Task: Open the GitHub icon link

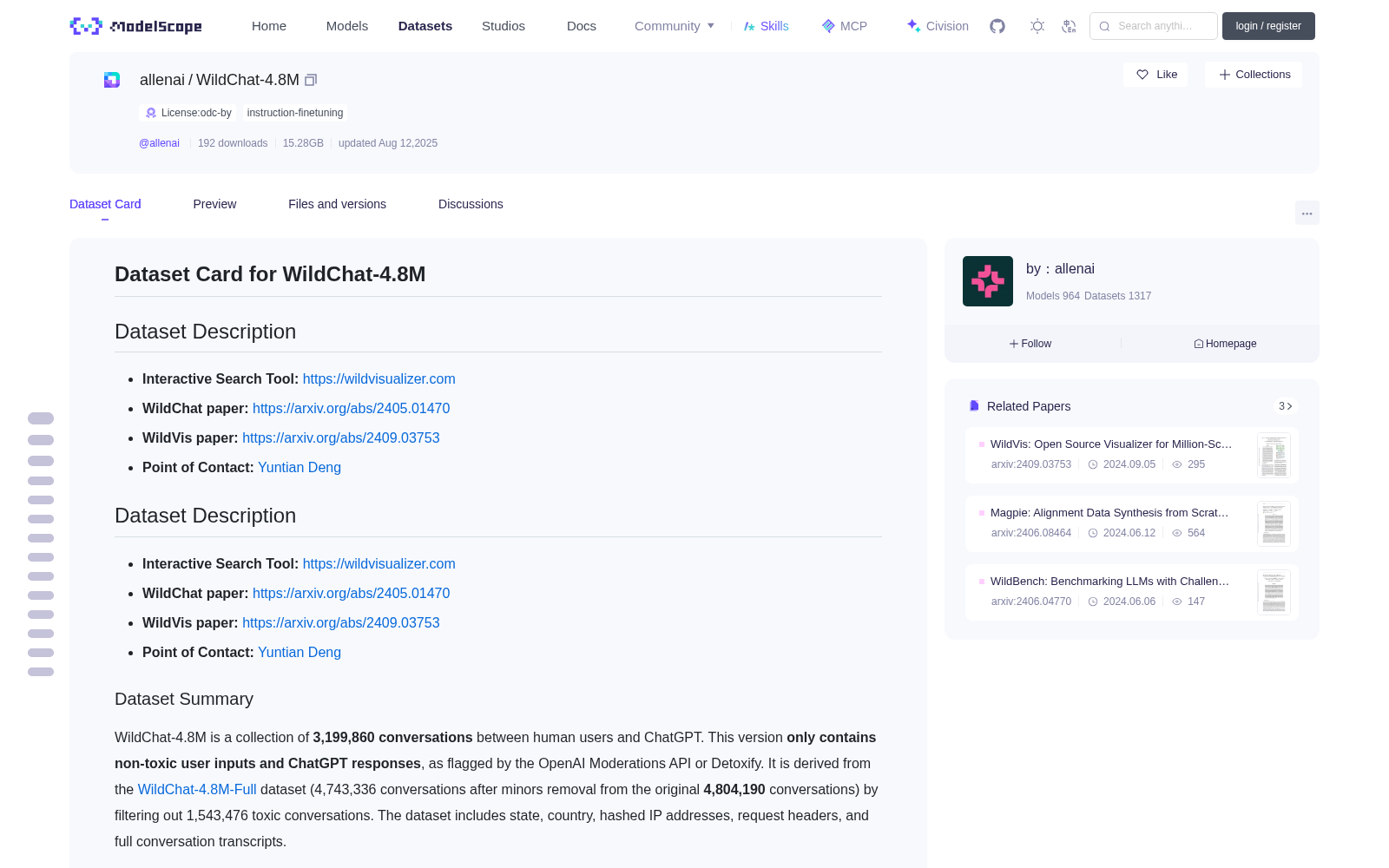Action: point(997,26)
